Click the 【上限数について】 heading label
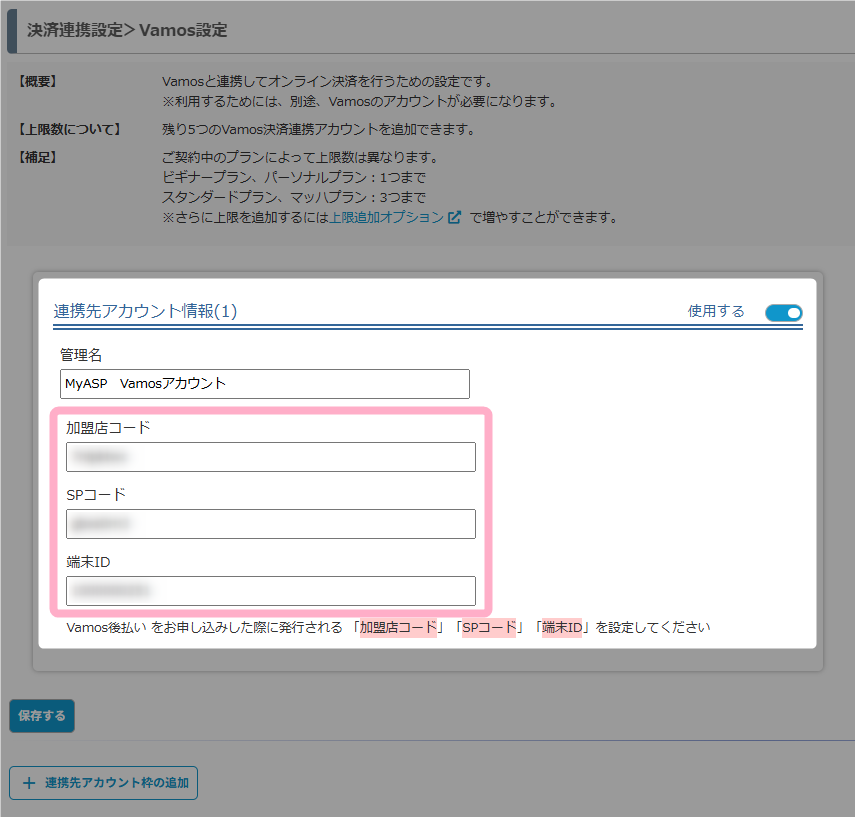This screenshot has width=855, height=817. (x=69, y=129)
